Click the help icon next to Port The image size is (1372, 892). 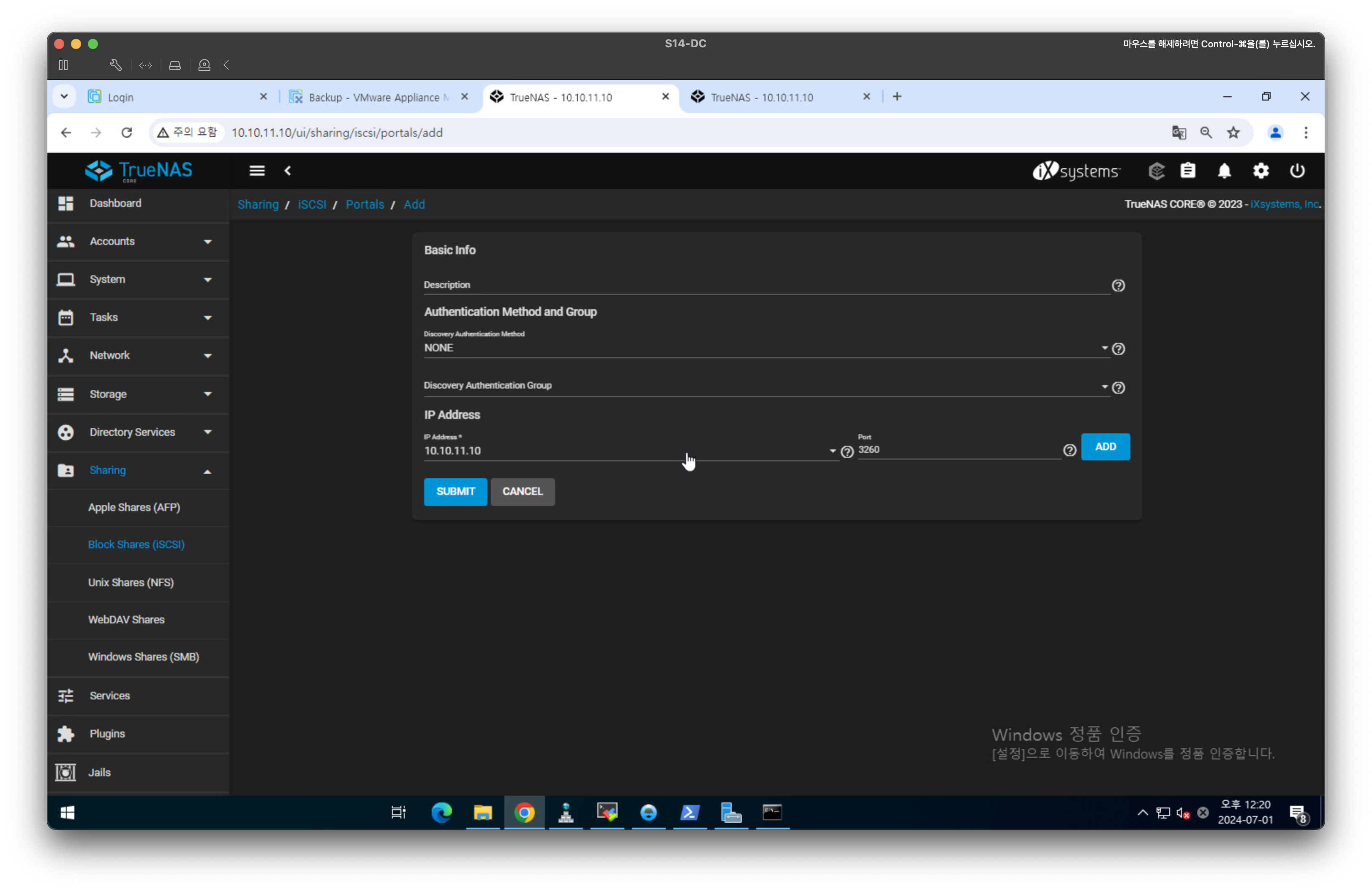point(1070,451)
